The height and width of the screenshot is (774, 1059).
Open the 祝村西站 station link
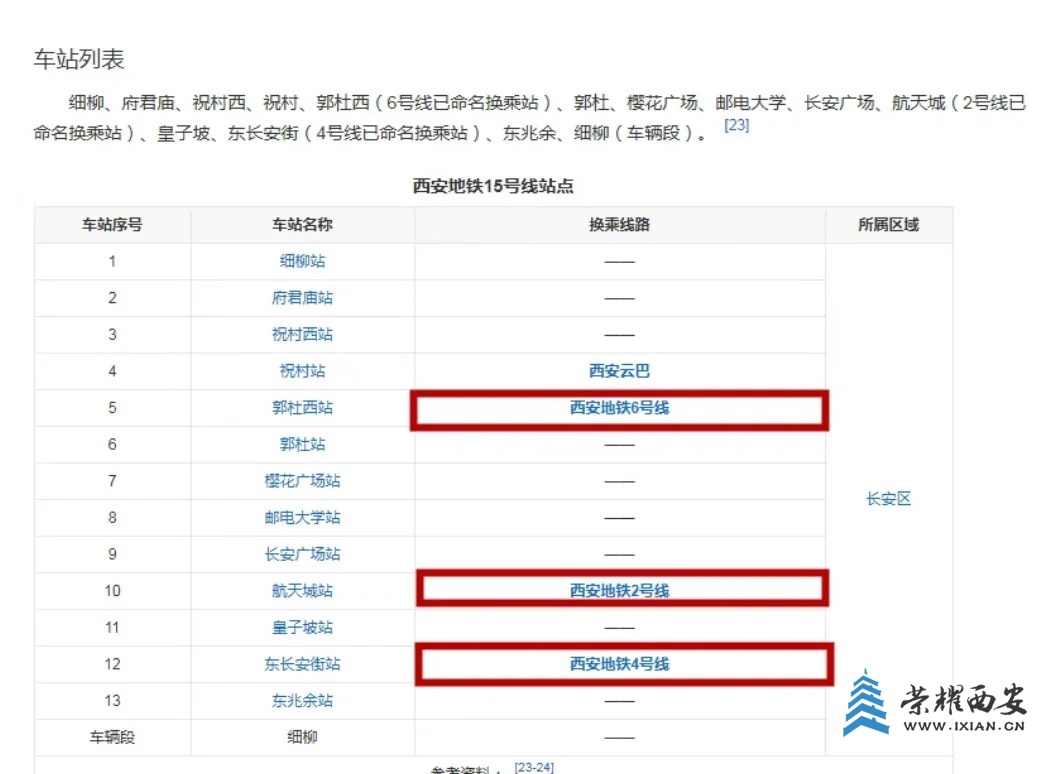[x=302, y=334]
